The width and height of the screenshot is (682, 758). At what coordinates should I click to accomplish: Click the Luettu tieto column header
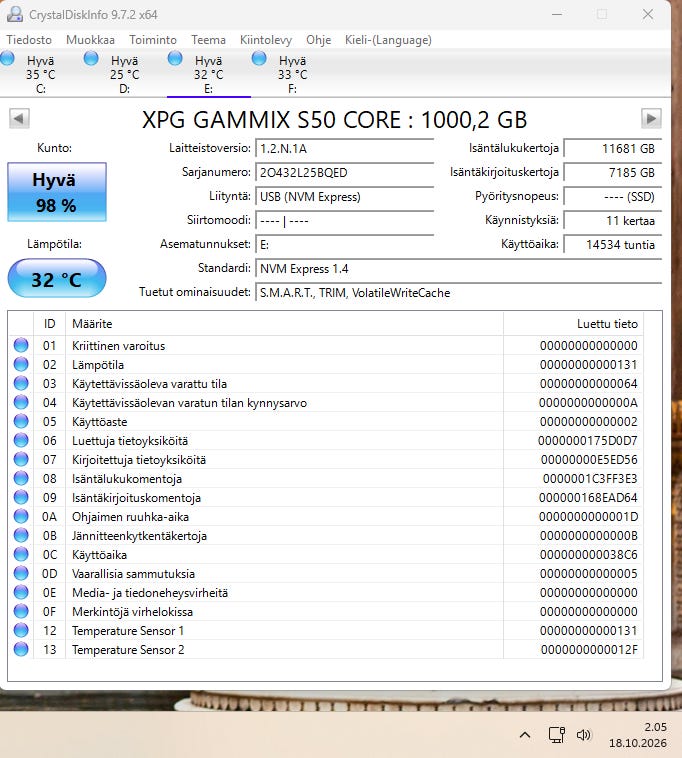click(573, 323)
